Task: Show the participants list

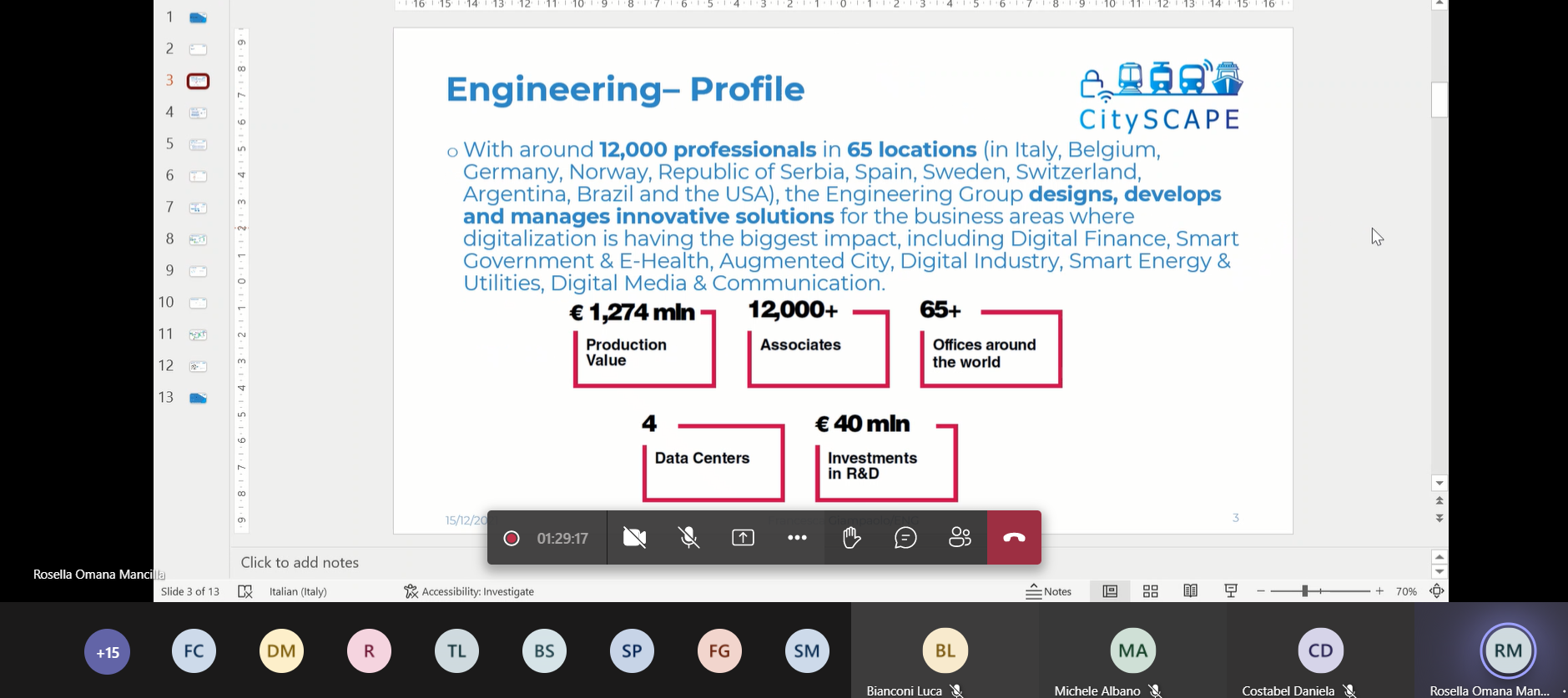Action: coord(960,538)
